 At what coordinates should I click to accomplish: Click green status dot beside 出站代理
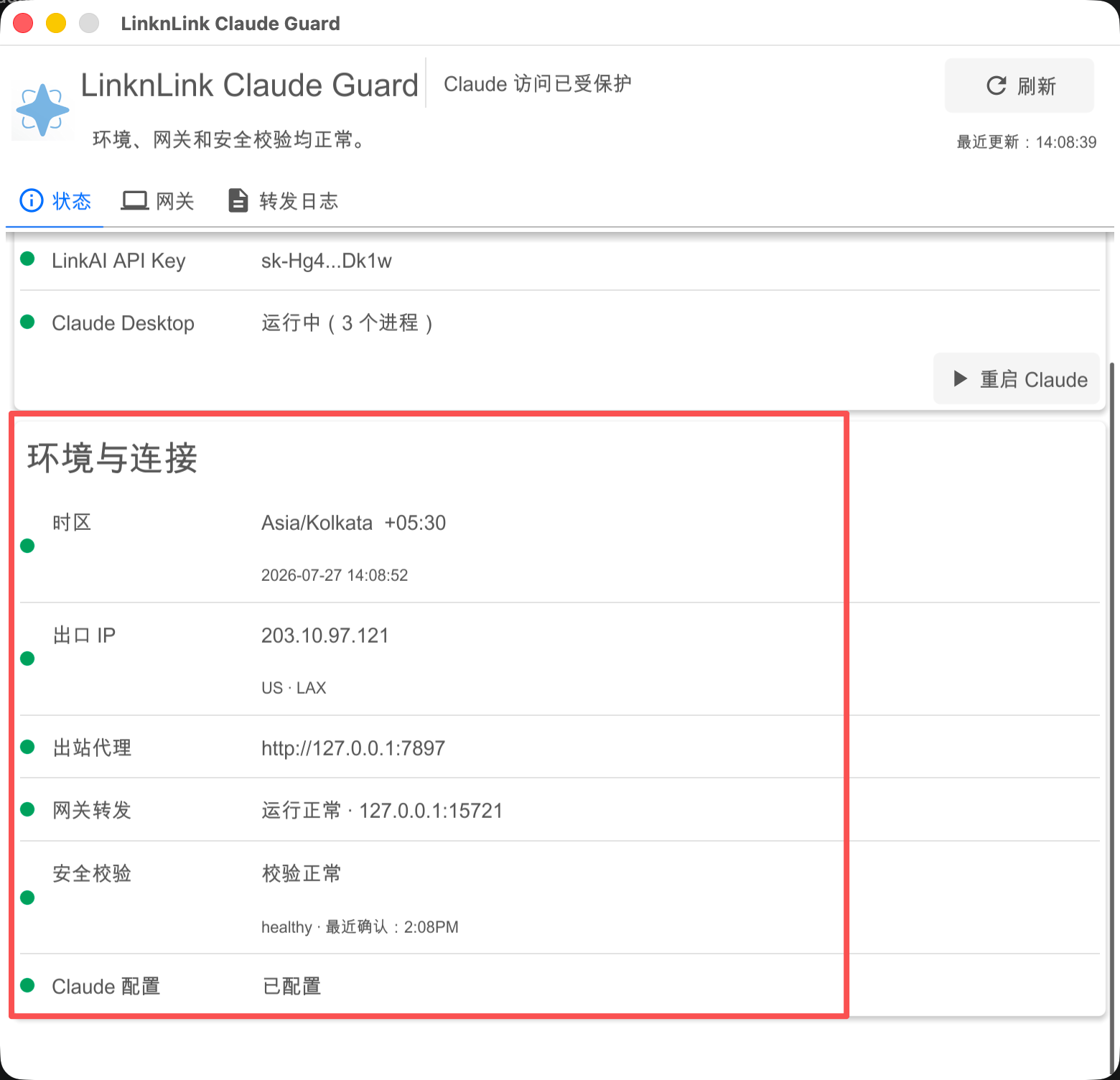coord(28,748)
